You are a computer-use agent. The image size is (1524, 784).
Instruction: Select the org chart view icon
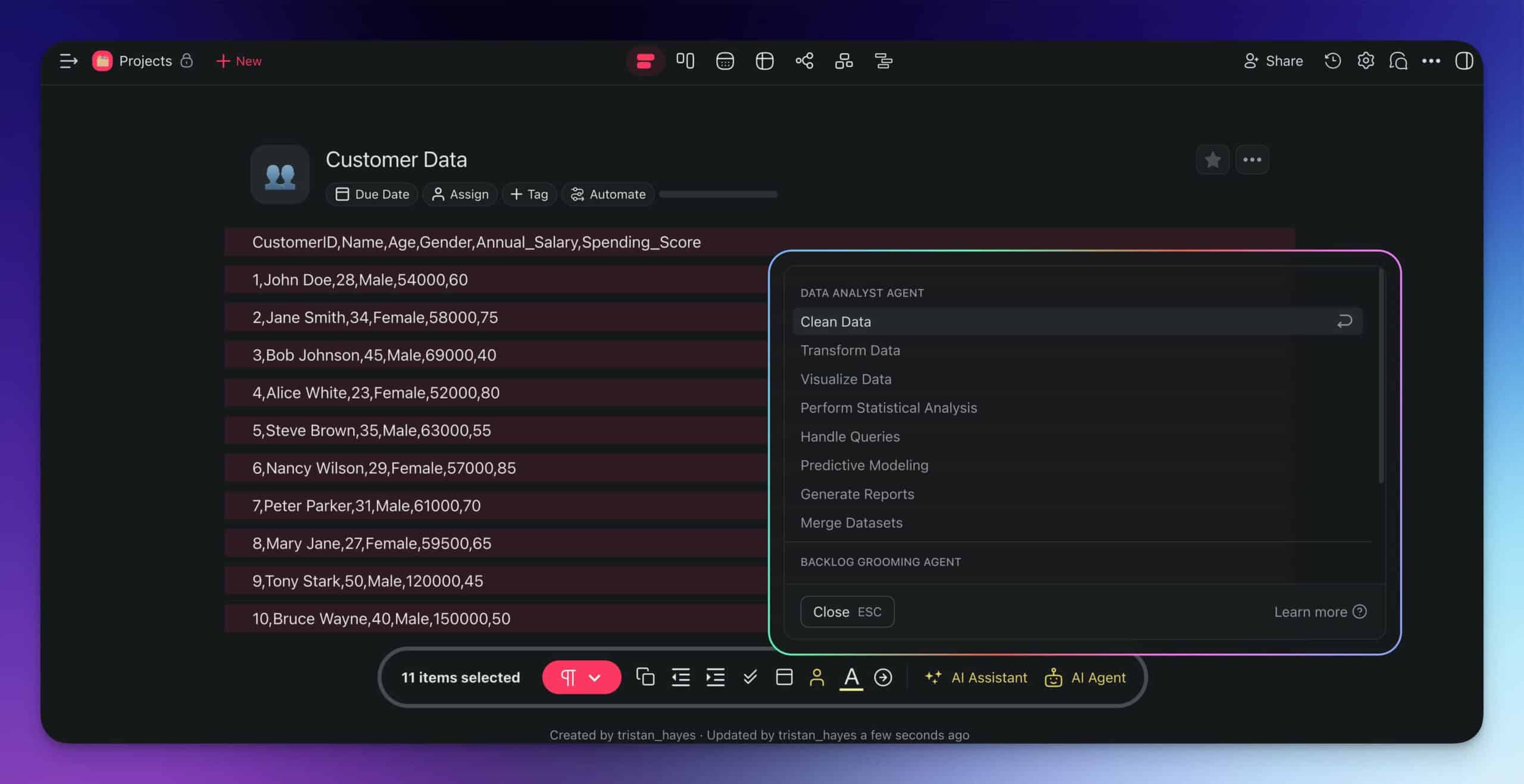[844, 61]
